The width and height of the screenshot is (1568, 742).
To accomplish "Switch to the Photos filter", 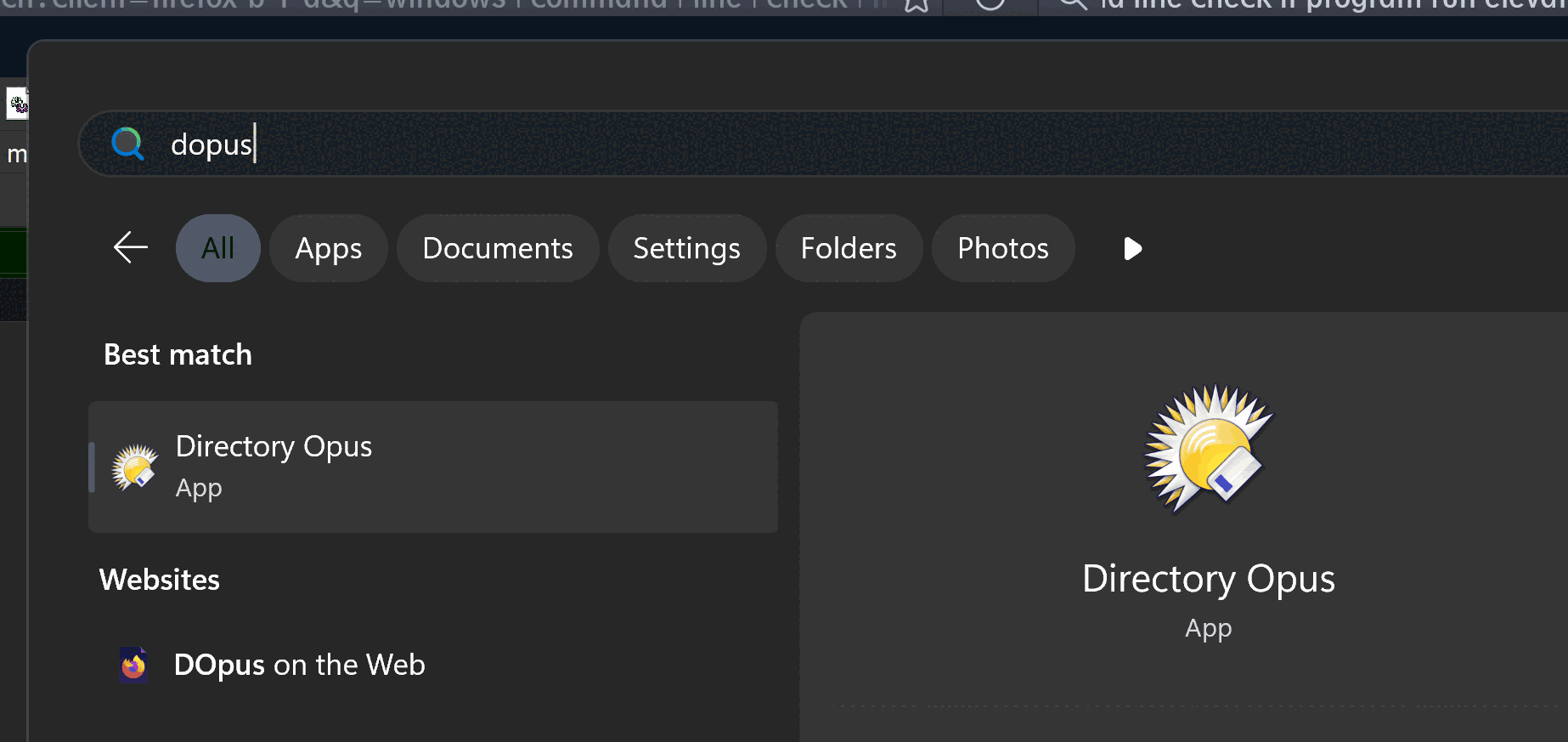I will click(1003, 248).
